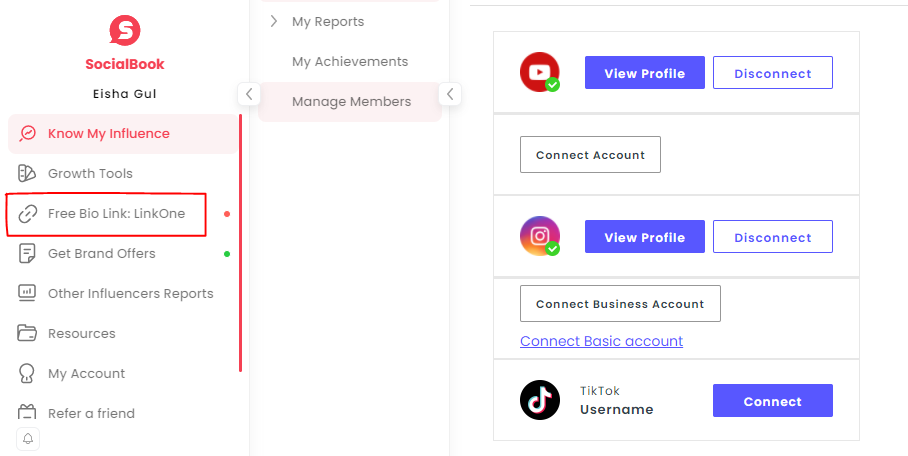Click the Growth Tools sidebar icon

27,173
